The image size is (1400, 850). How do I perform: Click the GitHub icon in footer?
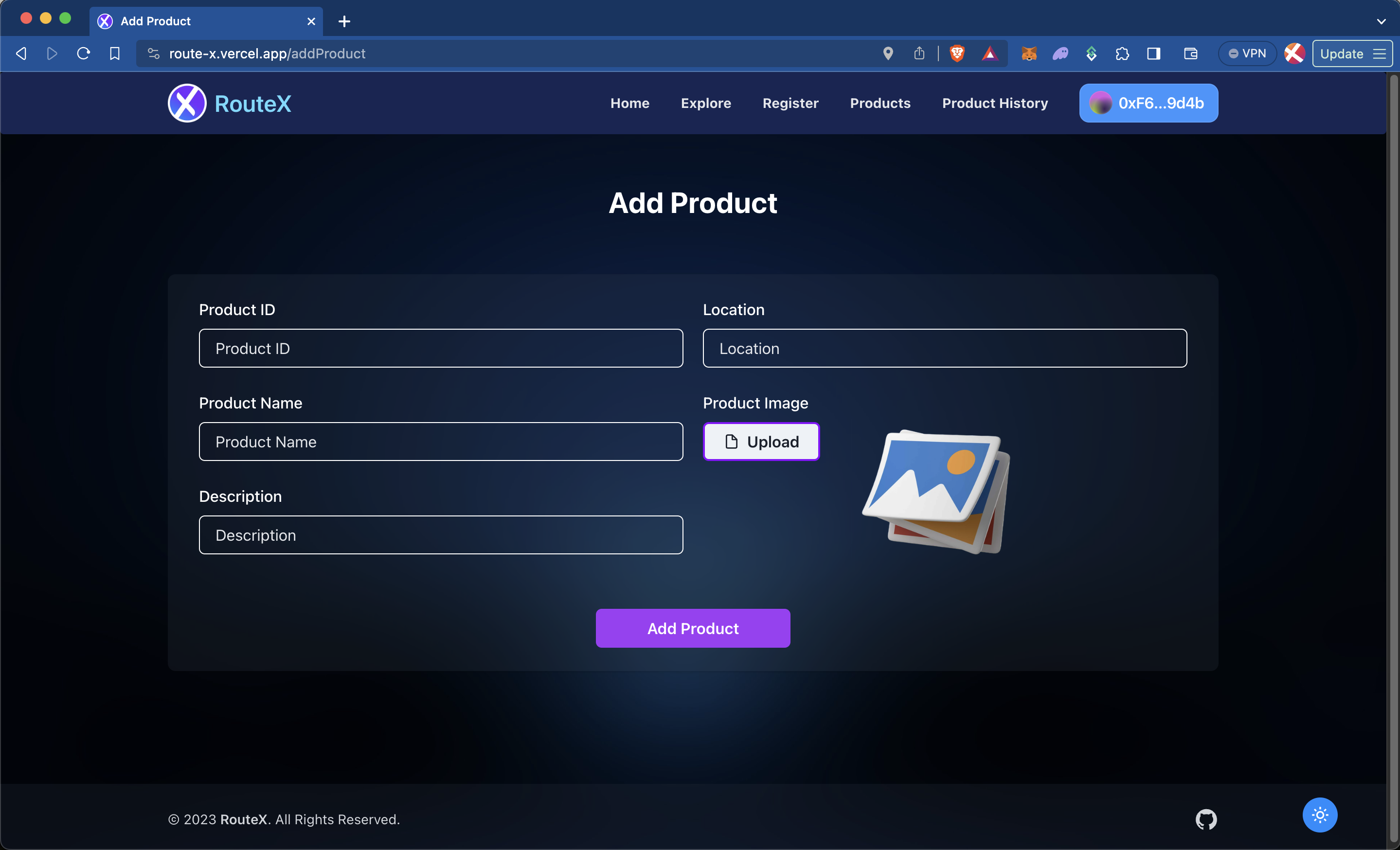1206,819
